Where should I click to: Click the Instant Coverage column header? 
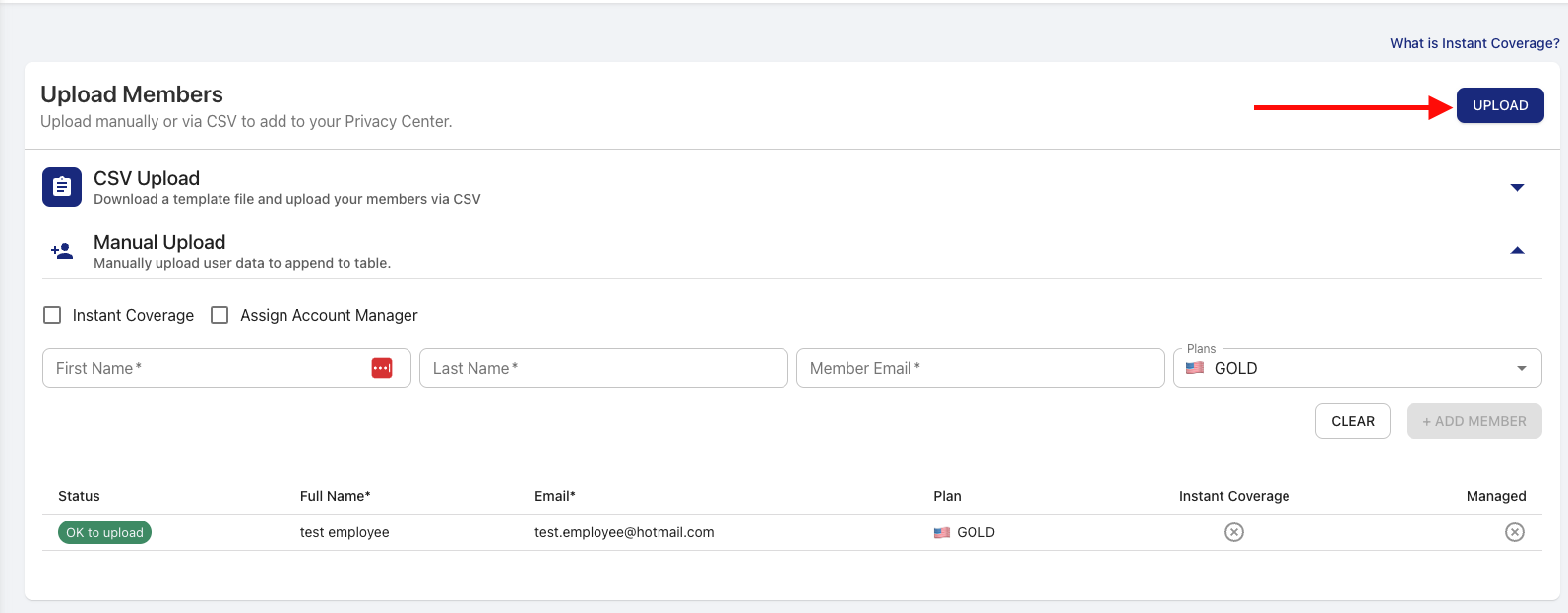coord(1234,496)
